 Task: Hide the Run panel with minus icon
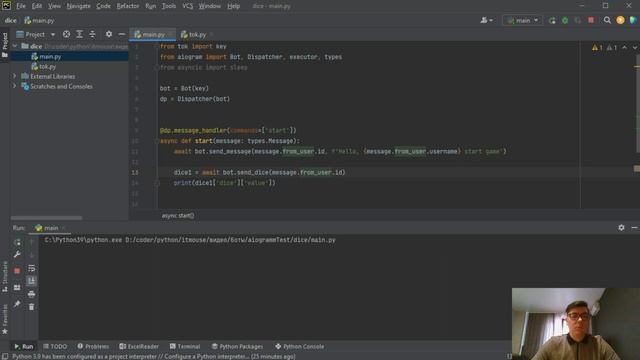click(x=634, y=227)
